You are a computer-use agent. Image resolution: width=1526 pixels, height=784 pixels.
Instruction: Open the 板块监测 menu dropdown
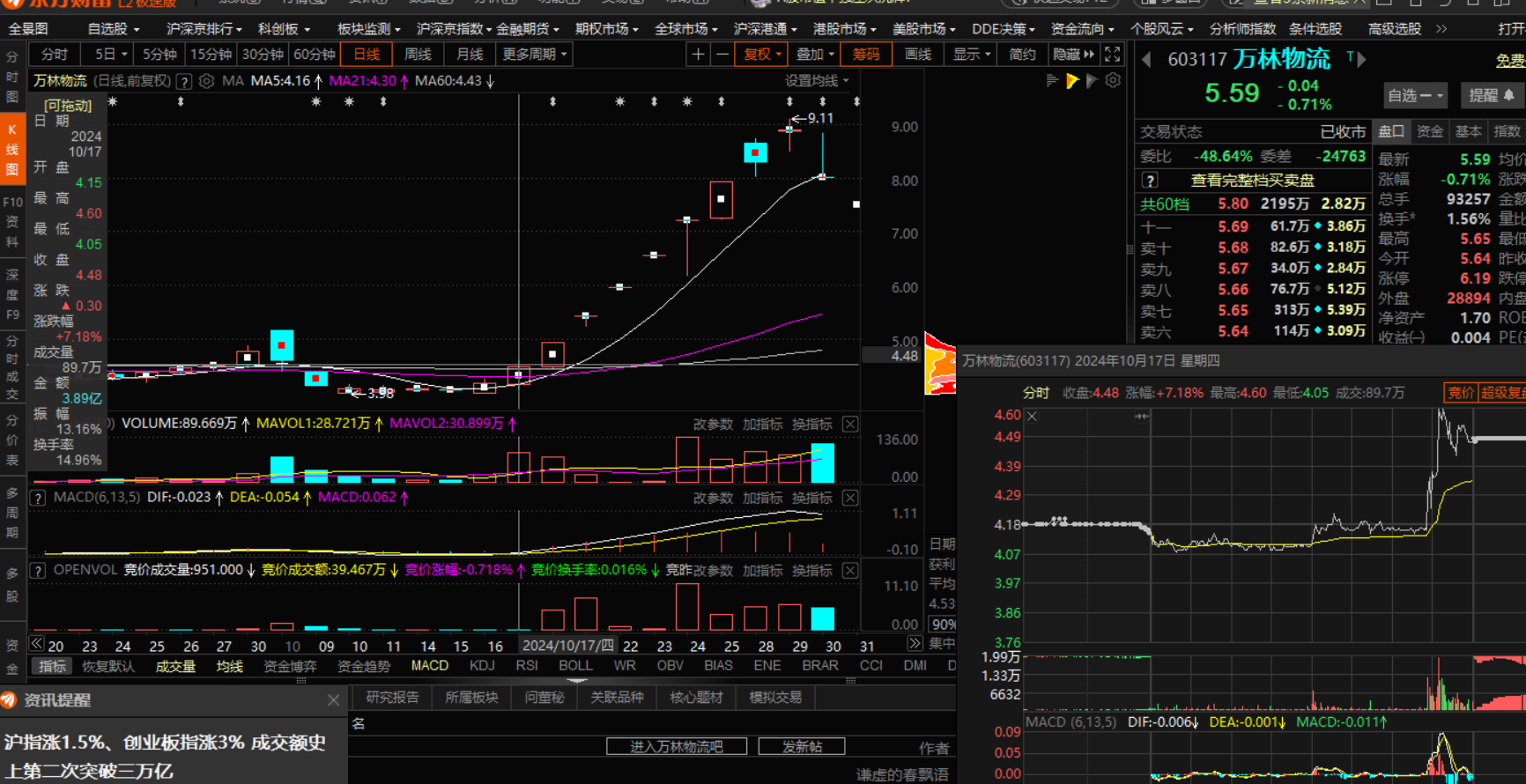369,29
